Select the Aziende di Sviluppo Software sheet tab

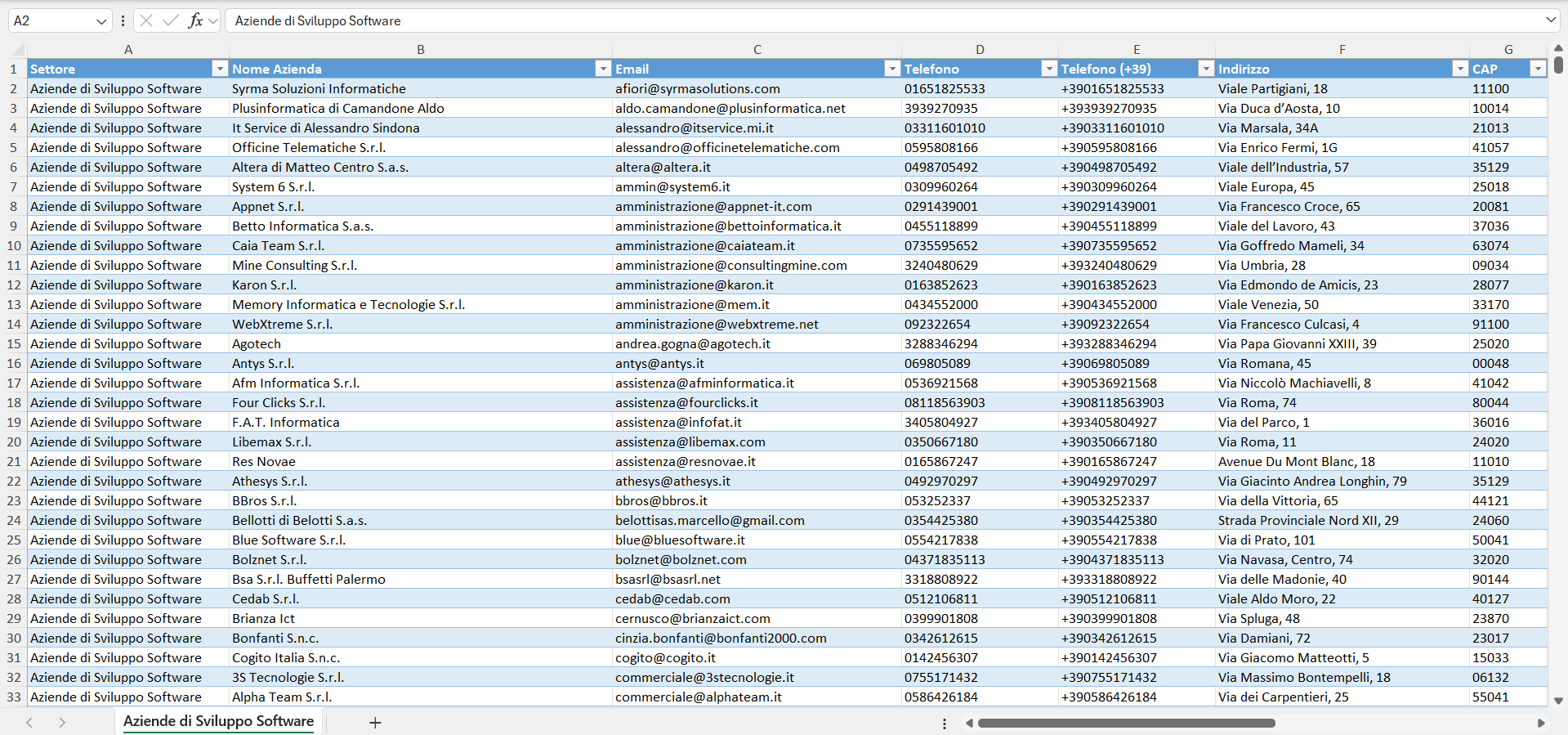[x=218, y=721]
